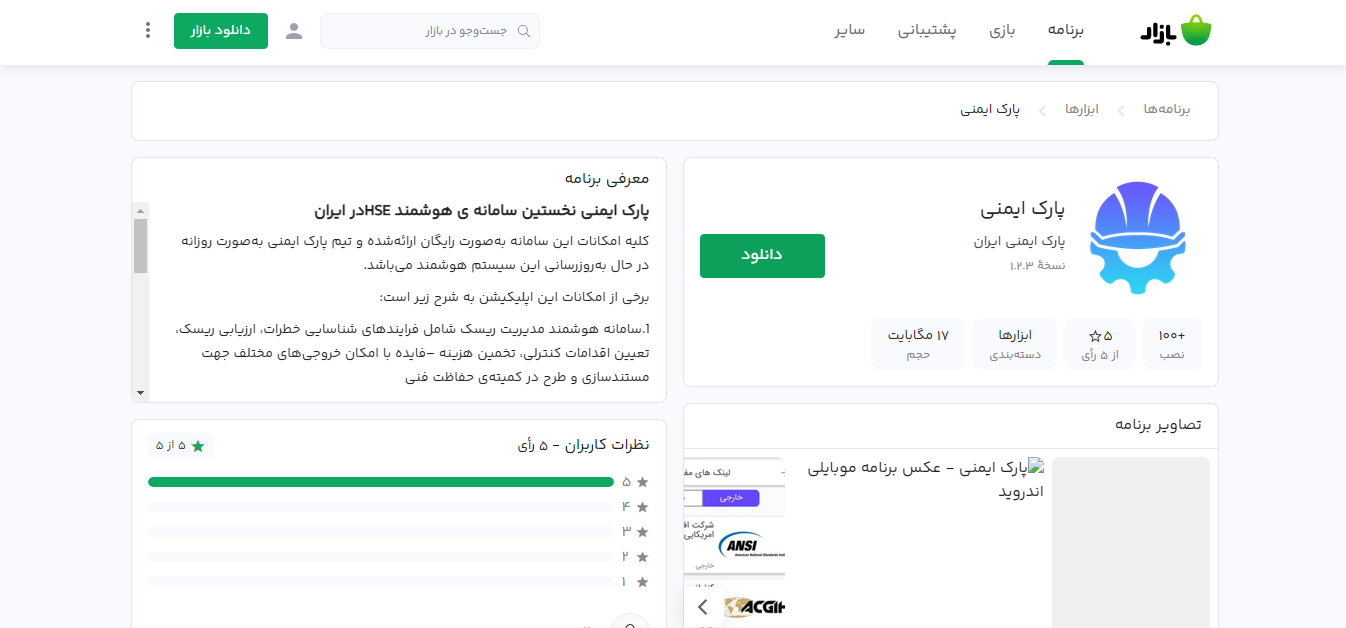Click the Park Imeni helmet app icon
Screen dimensions: 1346x628
point(1138,237)
